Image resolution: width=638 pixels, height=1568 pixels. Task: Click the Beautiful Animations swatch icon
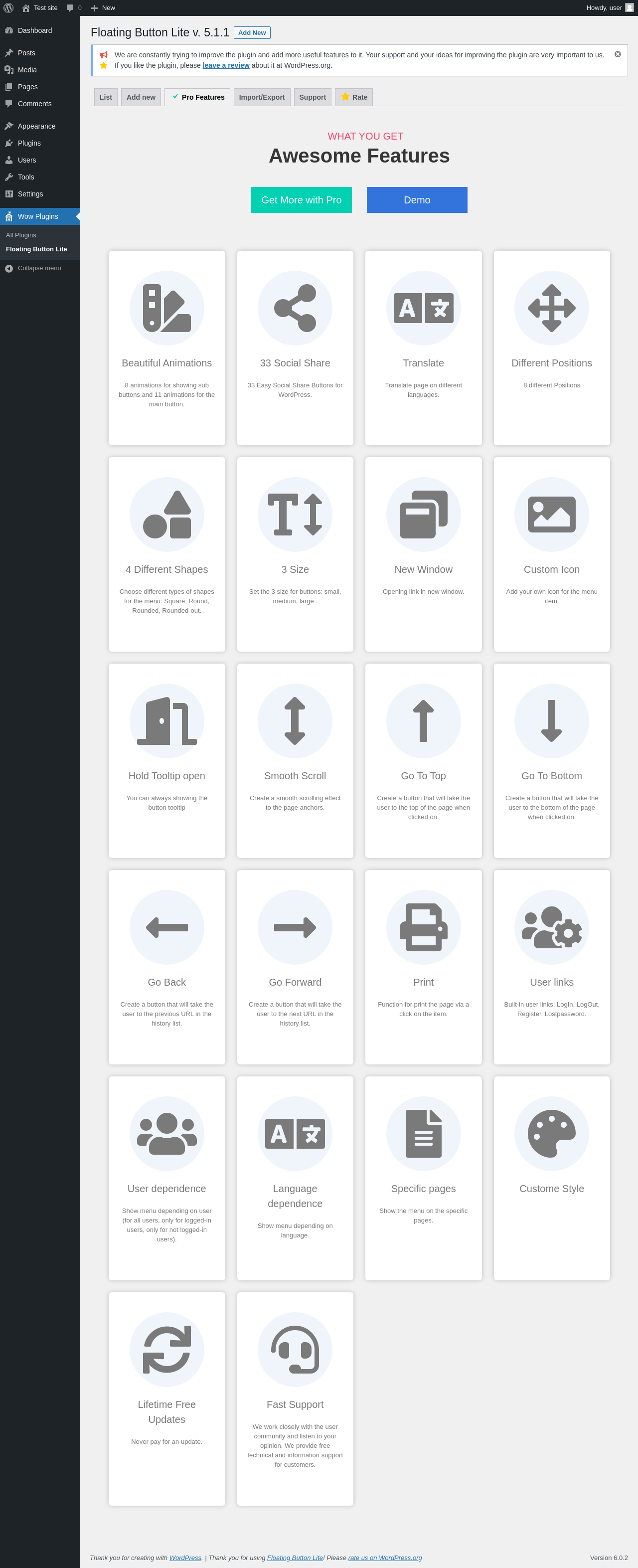coord(167,308)
